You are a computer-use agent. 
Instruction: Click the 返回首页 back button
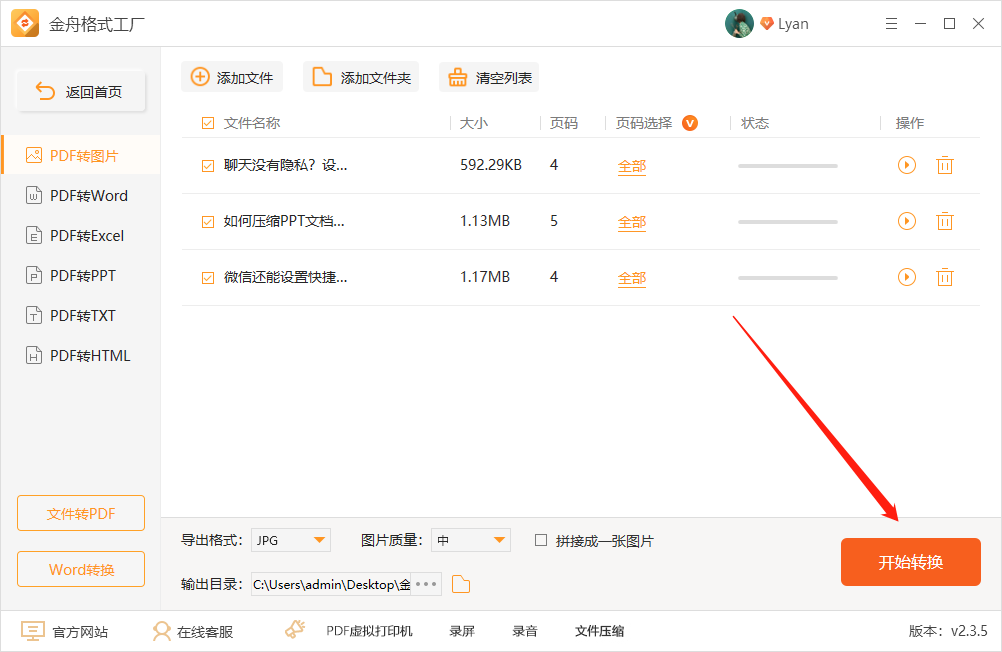(81, 91)
